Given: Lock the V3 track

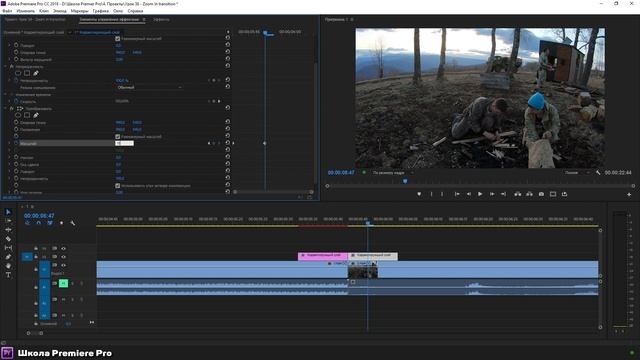Looking at the screenshot, I should click(36, 248).
